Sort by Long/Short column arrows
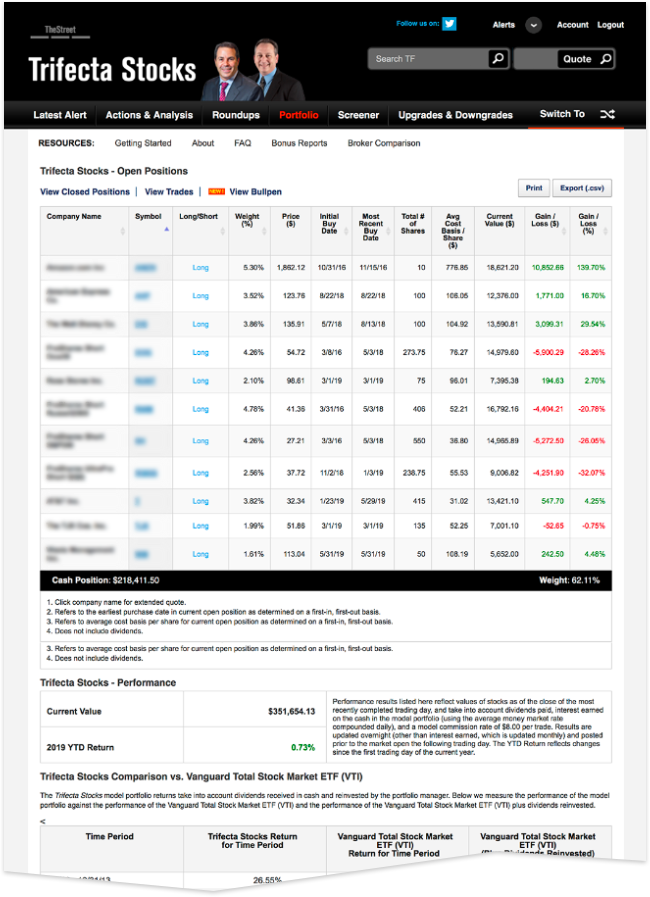Viewport: 650px width, 897px height. click(223, 231)
